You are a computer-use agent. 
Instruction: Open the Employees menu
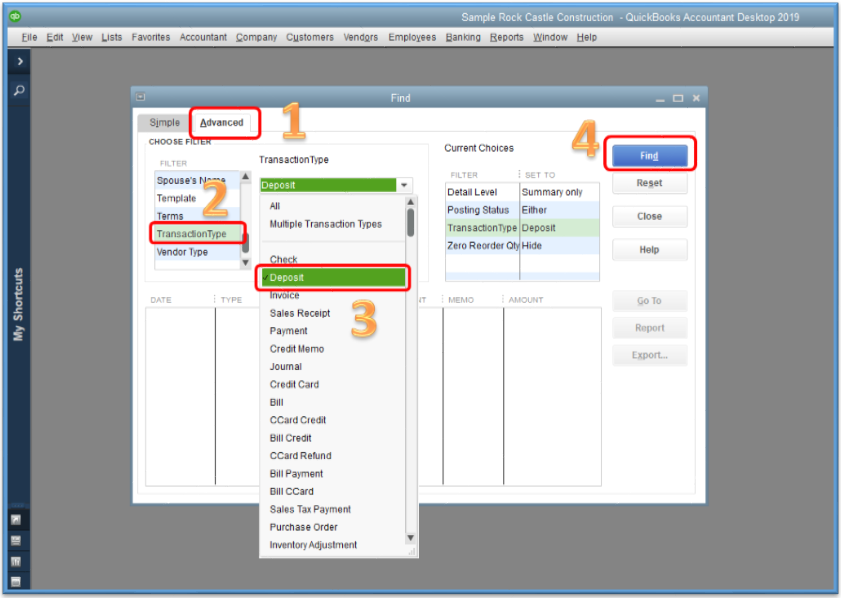point(412,37)
